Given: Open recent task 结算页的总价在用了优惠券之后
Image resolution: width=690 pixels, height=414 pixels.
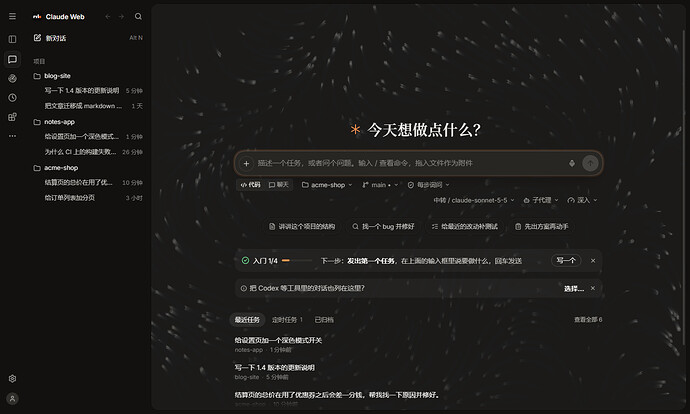Looking at the screenshot, I should tap(337, 395).
